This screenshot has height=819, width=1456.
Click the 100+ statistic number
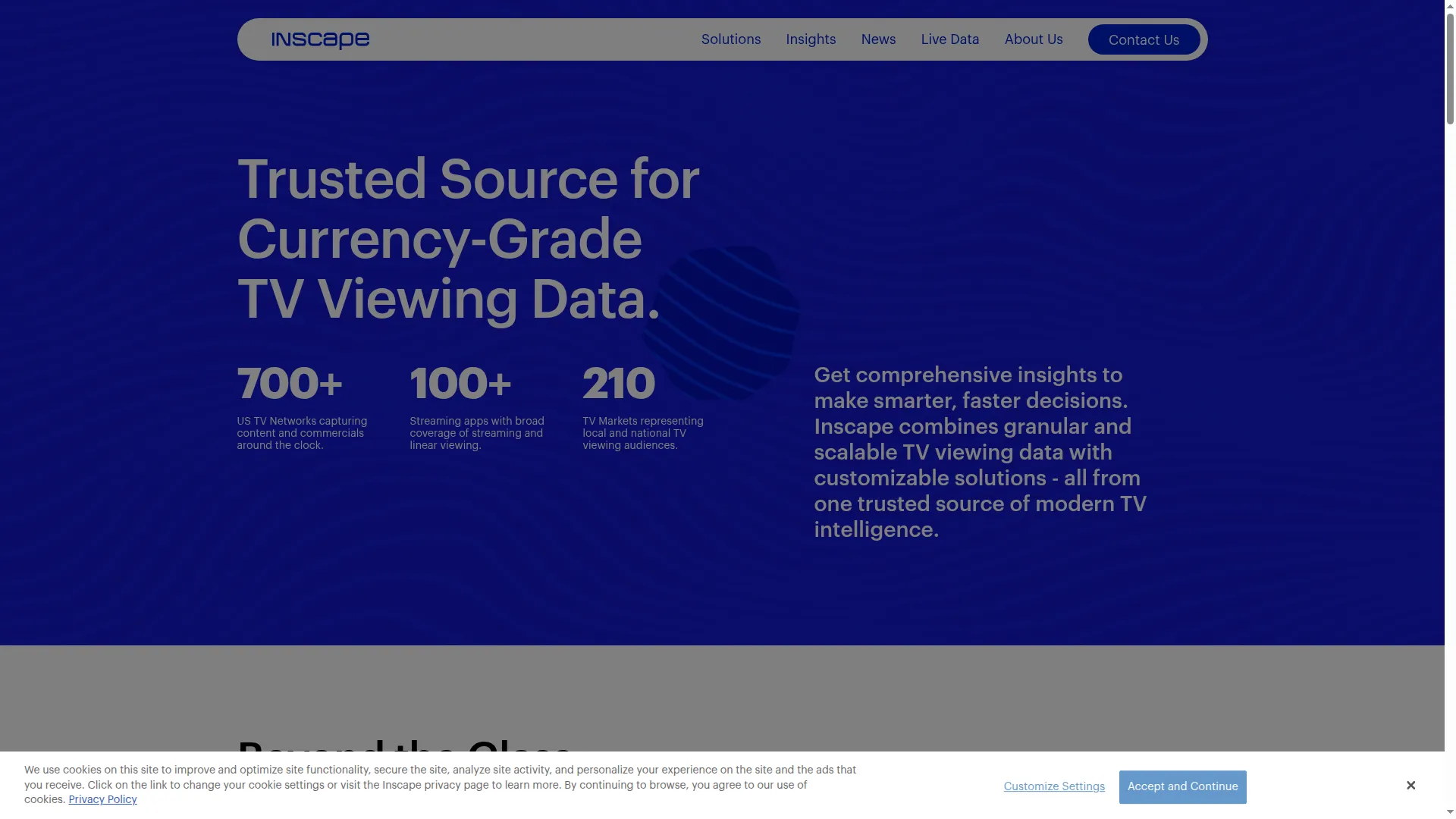pyautogui.click(x=460, y=383)
